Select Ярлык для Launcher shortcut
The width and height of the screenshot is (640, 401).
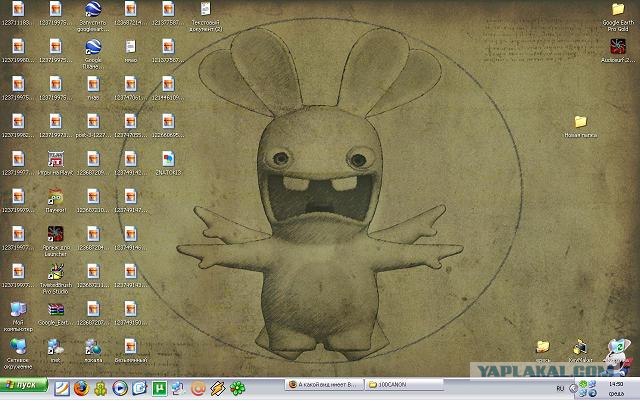coord(56,241)
